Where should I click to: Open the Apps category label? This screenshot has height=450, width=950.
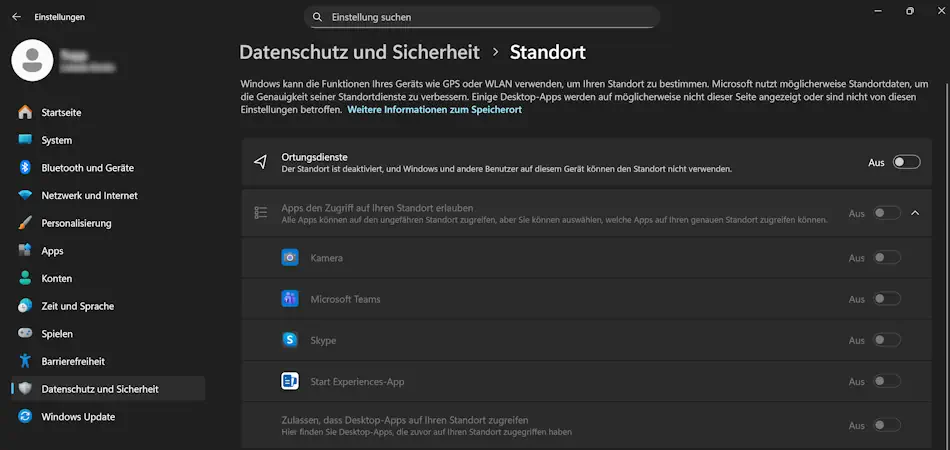click(x=52, y=251)
